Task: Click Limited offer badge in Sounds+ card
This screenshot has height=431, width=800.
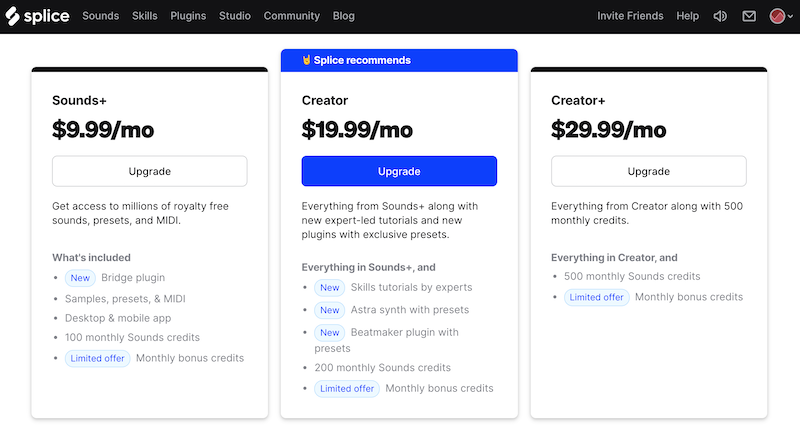Action: coord(97,359)
